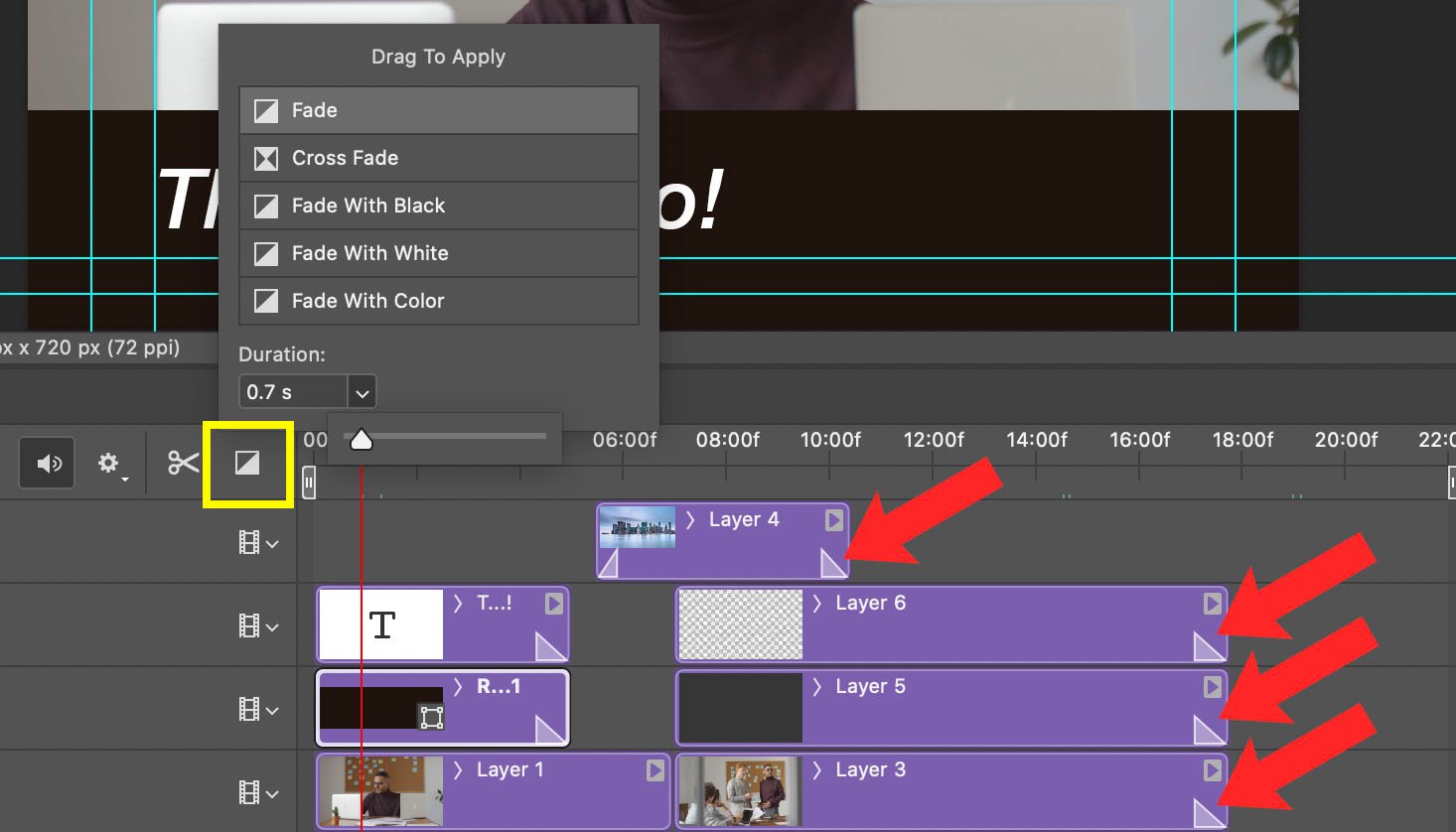The width and height of the screenshot is (1456, 832).
Task: Click the Fade With Black transition icon
Action: click(265, 206)
